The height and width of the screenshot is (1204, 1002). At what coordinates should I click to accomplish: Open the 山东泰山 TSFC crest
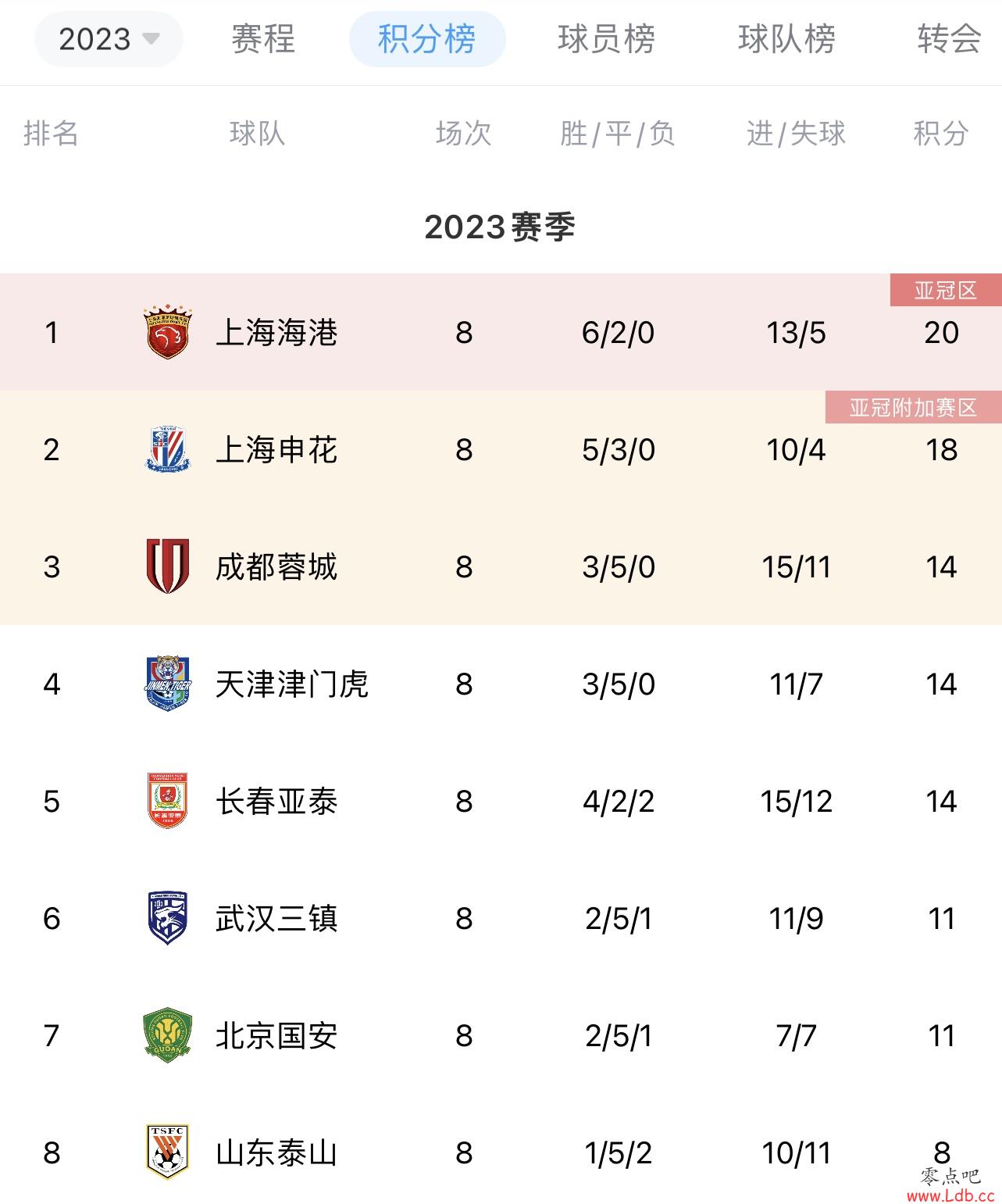coord(168,1152)
